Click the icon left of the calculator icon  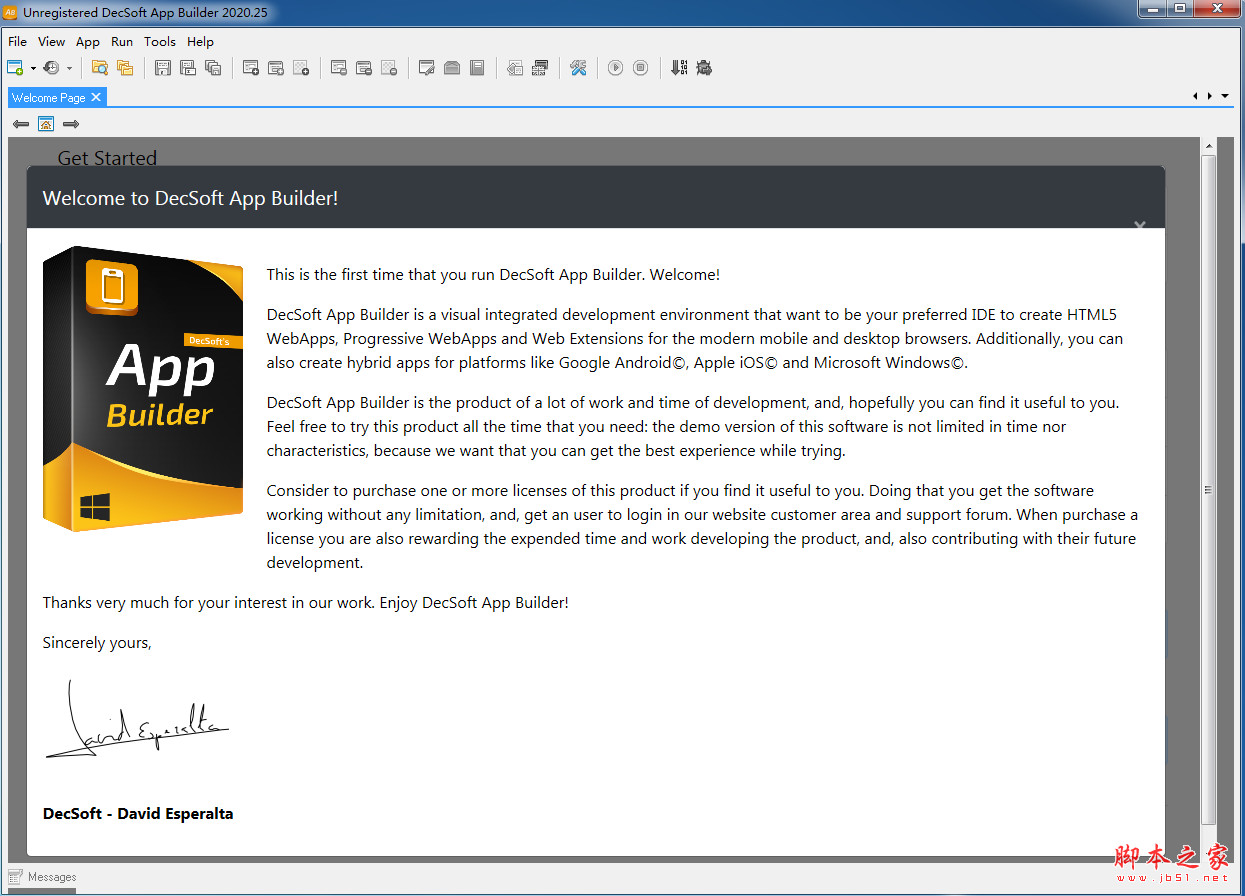coord(515,68)
